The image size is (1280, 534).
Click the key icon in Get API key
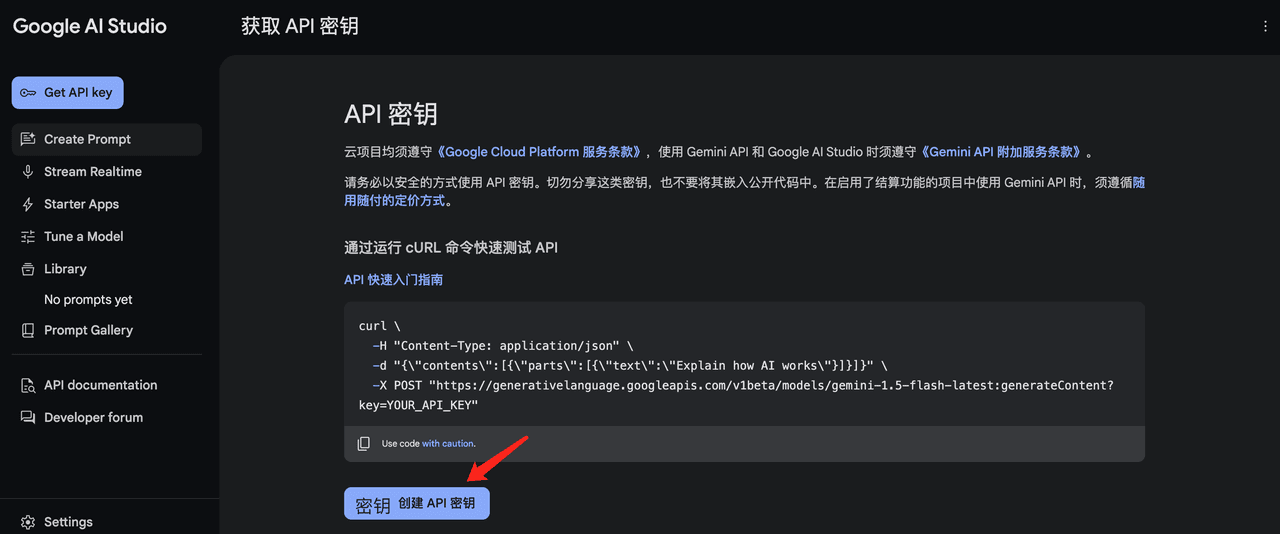point(28,92)
